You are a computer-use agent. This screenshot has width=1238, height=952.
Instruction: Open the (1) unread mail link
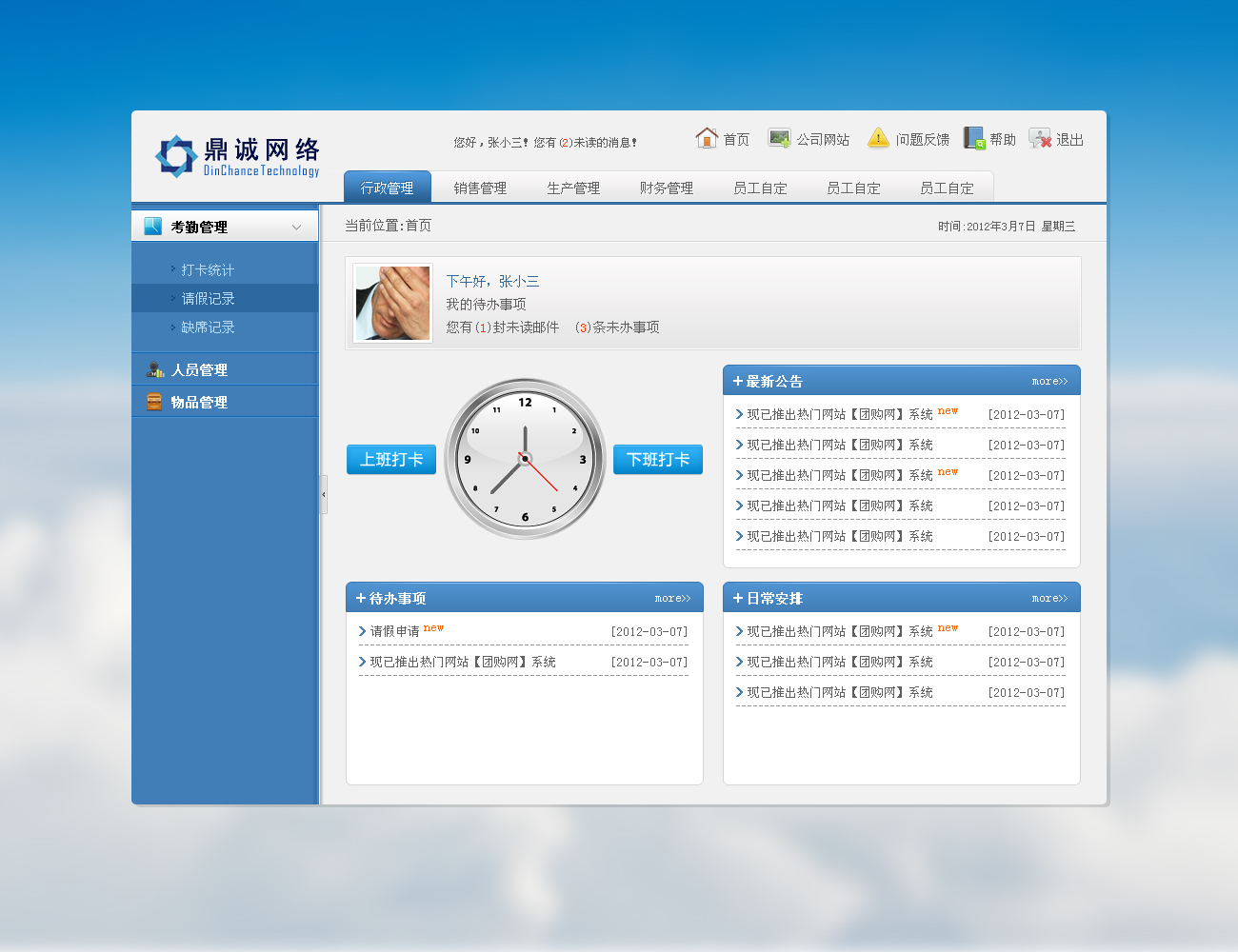click(483, 327)
